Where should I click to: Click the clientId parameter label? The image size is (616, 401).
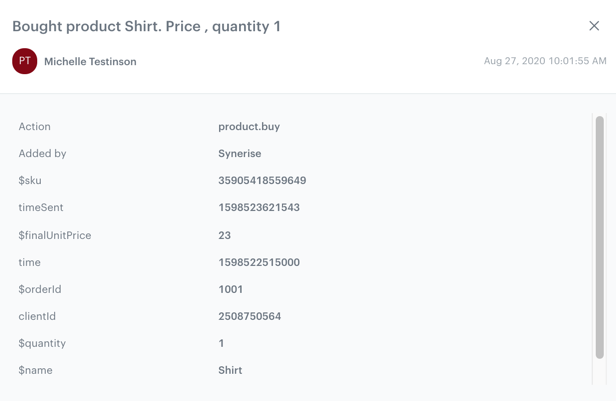click(x=37, y=317)
